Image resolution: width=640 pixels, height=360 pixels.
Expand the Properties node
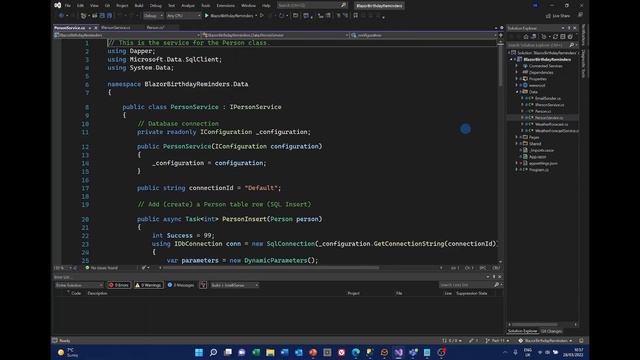pyautogui.click(x=517, y=79)
